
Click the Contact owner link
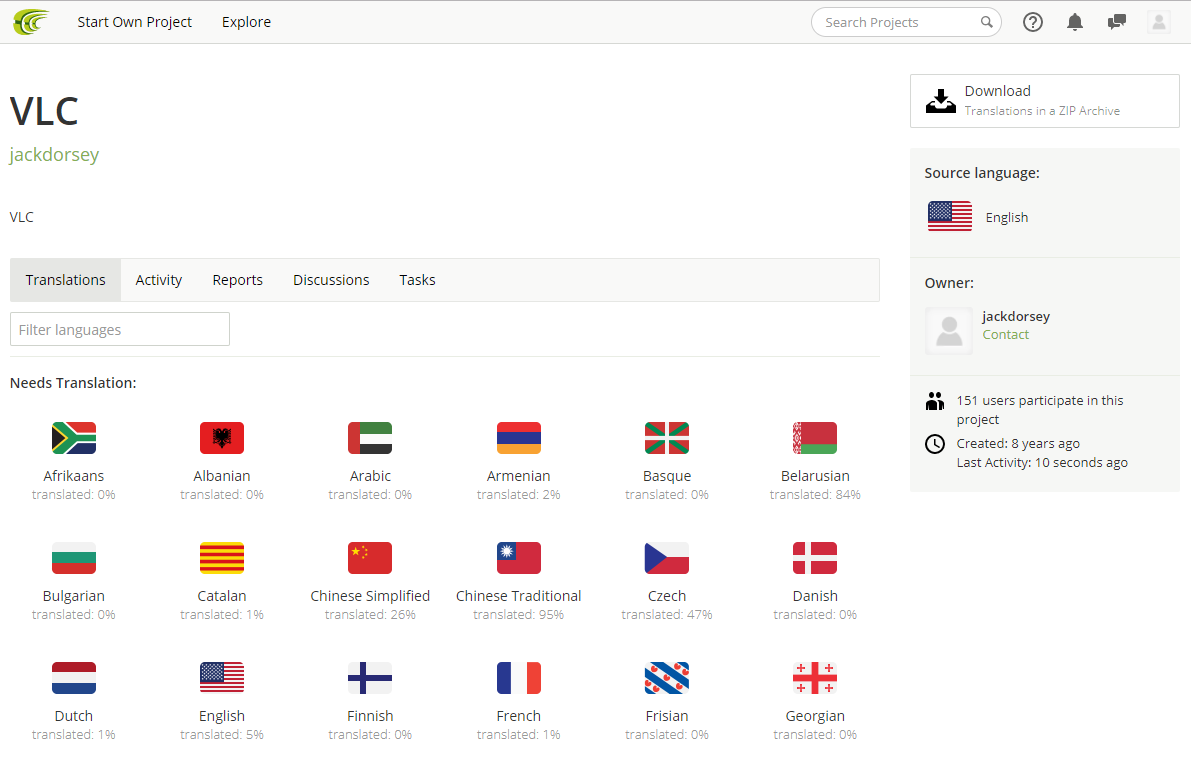pyautogui.click(x=1006, y=335)
